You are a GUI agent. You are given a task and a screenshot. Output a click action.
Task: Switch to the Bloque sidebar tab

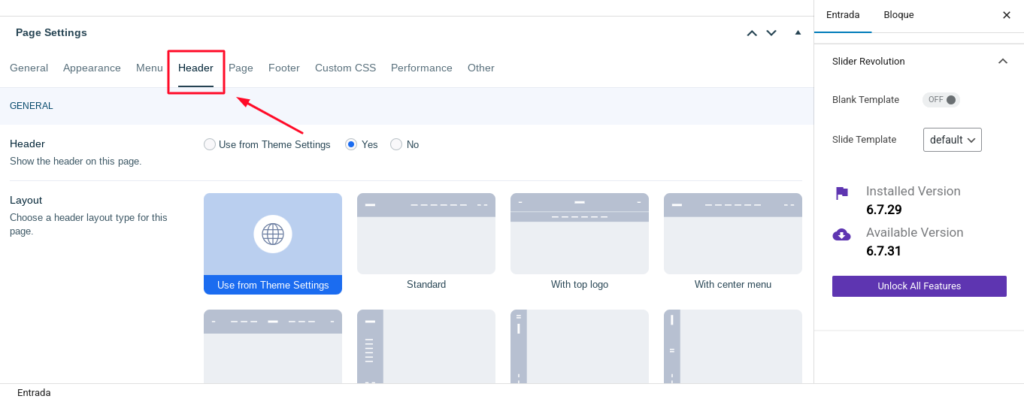coord(899,15)
